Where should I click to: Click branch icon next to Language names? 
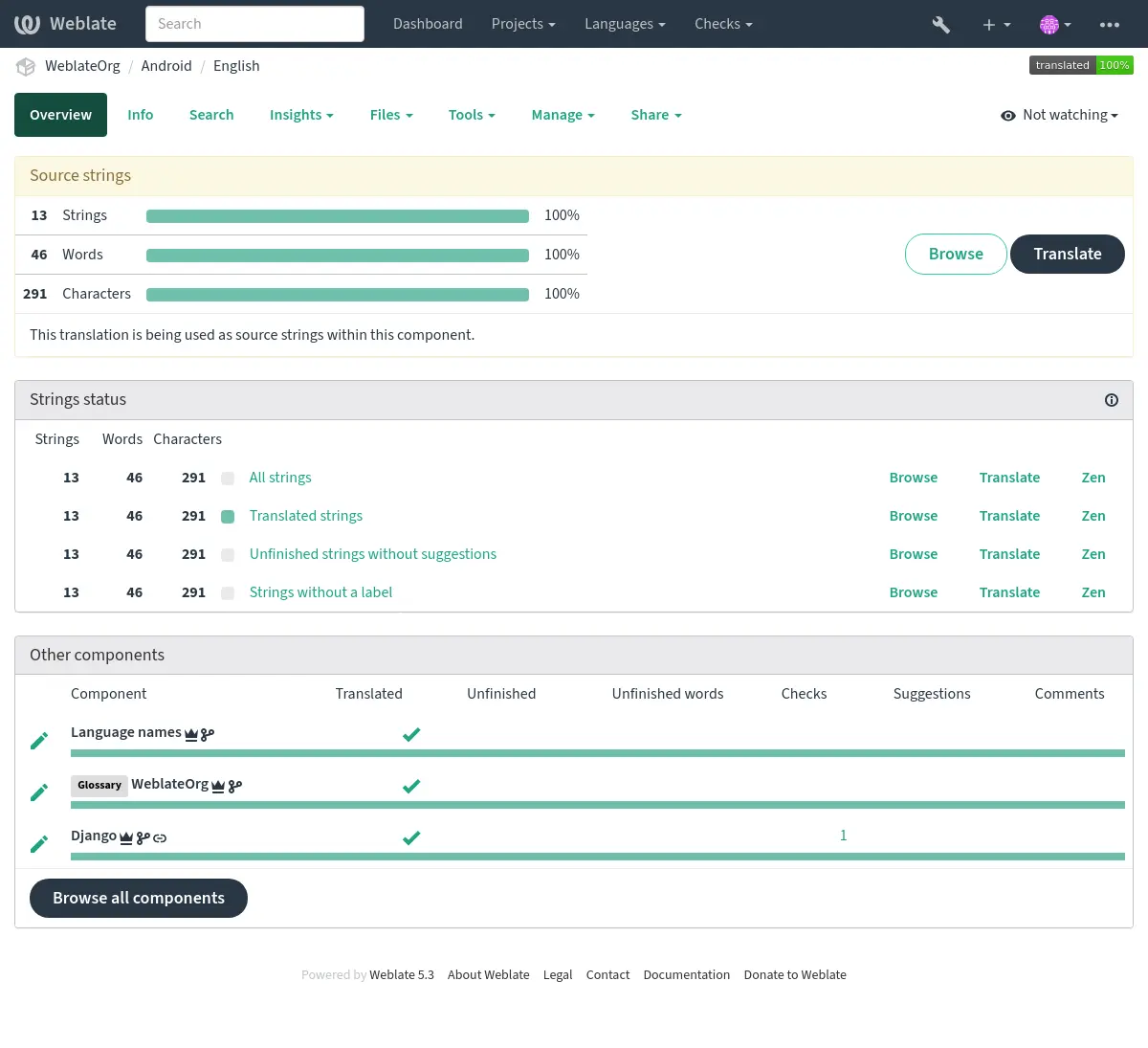pyautogui.click(x=208, y=734)
